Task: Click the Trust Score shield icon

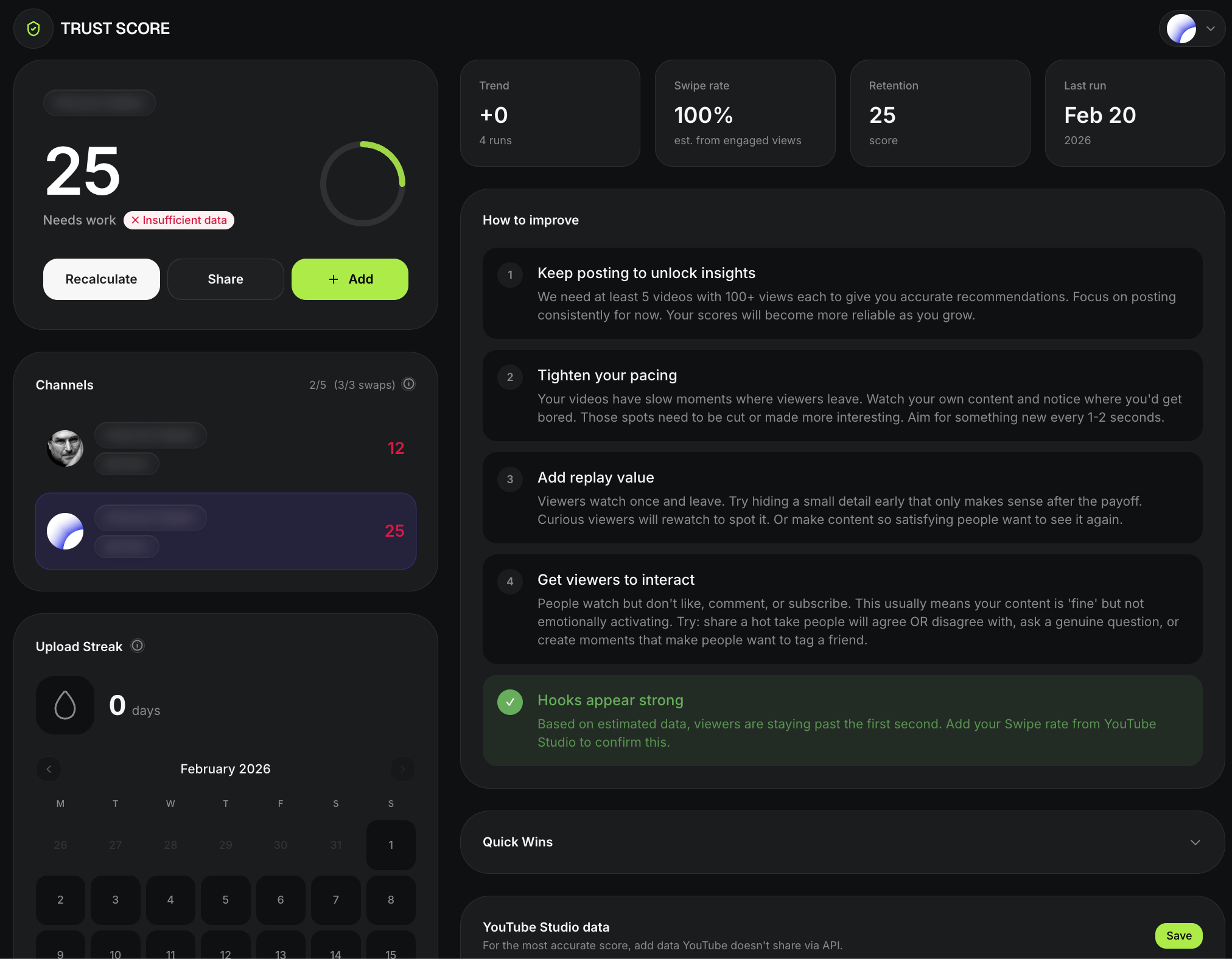Action: (33, 28)
